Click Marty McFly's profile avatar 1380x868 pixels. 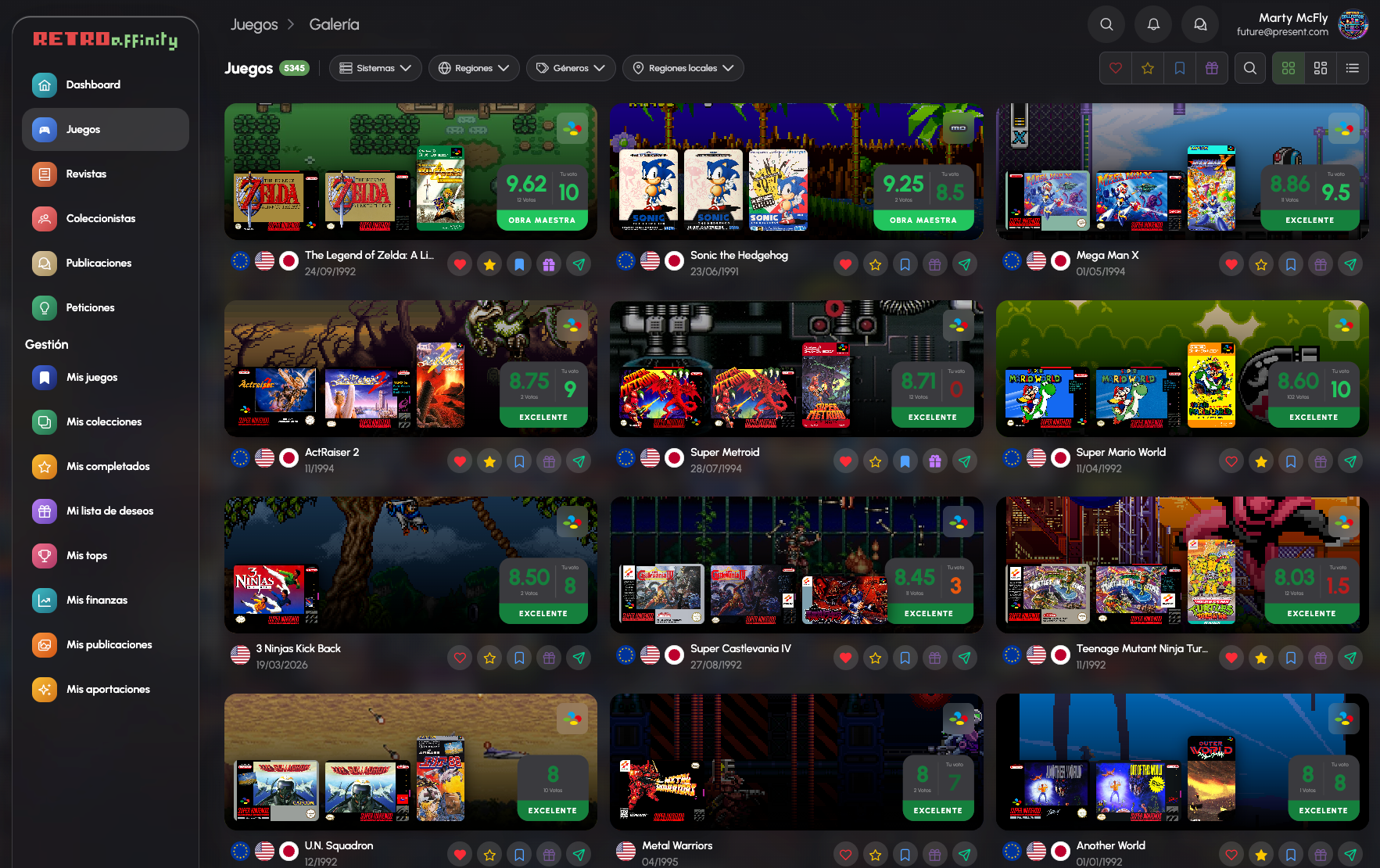click(1353, 24)
